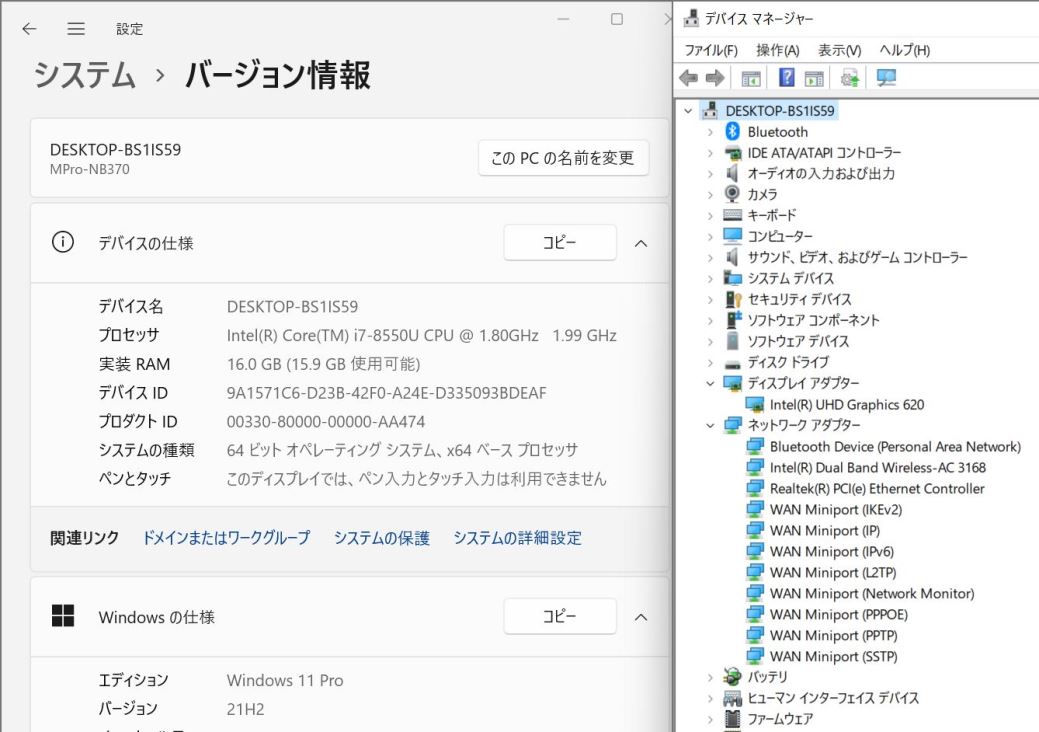
Task: Click the Windows logo beside Windows specifications
Action: pos(63,615)
